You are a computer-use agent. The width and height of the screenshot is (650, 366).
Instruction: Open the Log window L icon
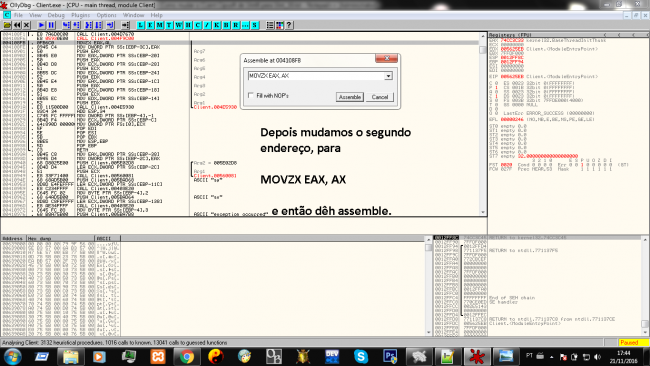pyautogui.click(x=141, y=25)
